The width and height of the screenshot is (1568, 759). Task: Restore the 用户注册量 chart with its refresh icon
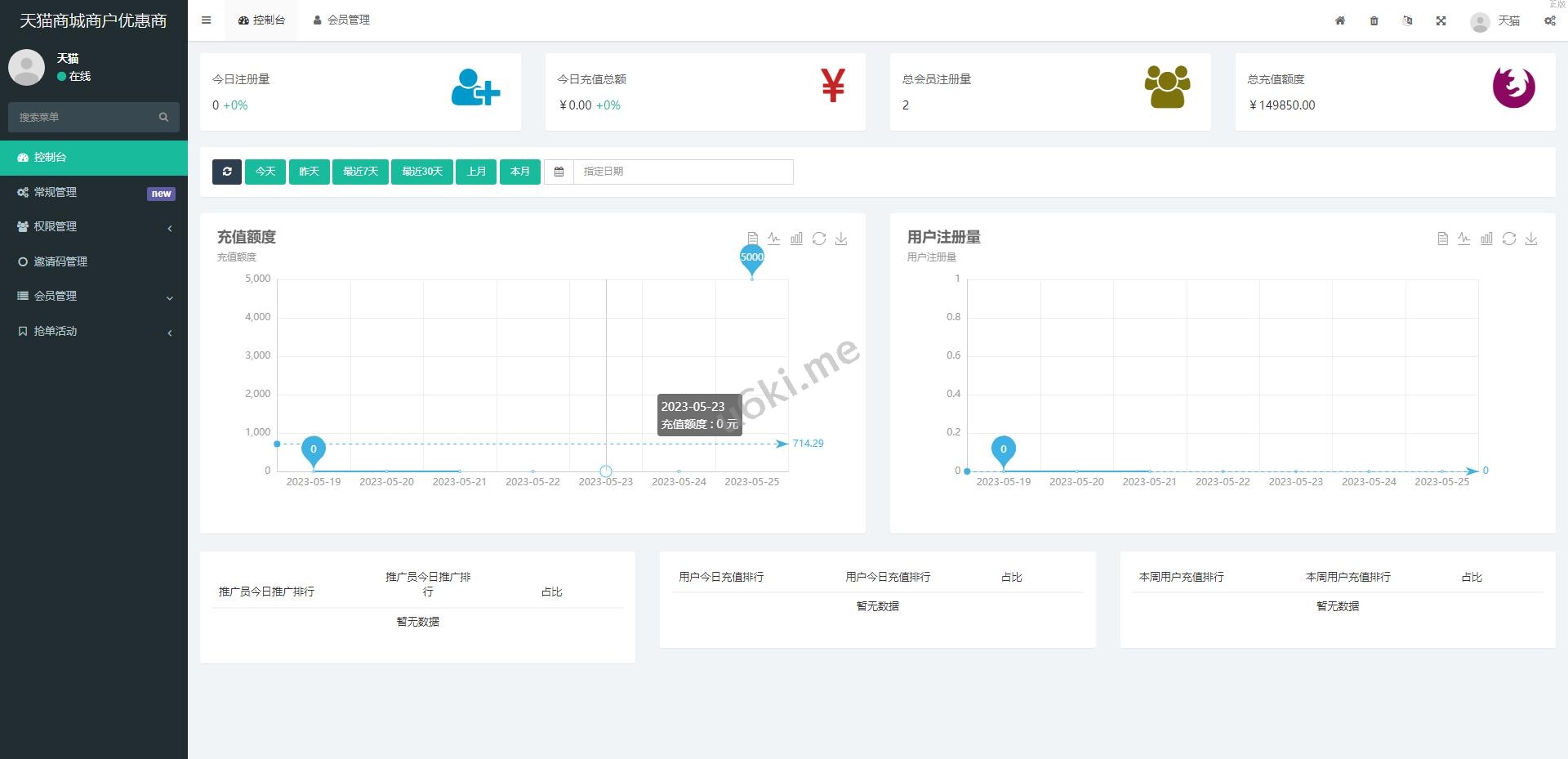[x=1508, y=239]
